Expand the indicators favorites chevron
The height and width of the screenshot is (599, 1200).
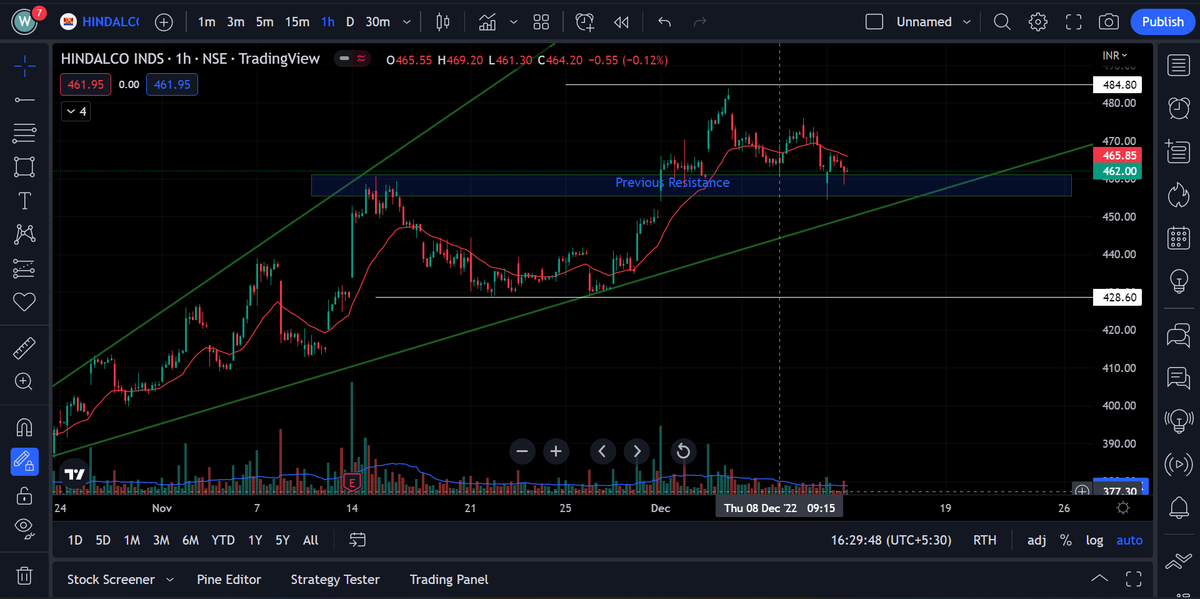(x=514, y=22)
